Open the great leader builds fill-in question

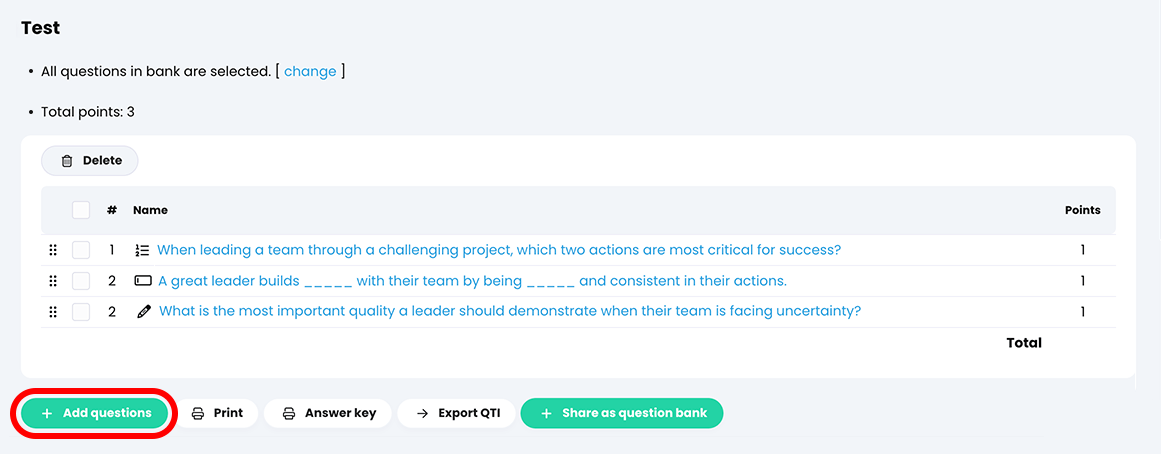pyautogui.click(x=472, y=281)
